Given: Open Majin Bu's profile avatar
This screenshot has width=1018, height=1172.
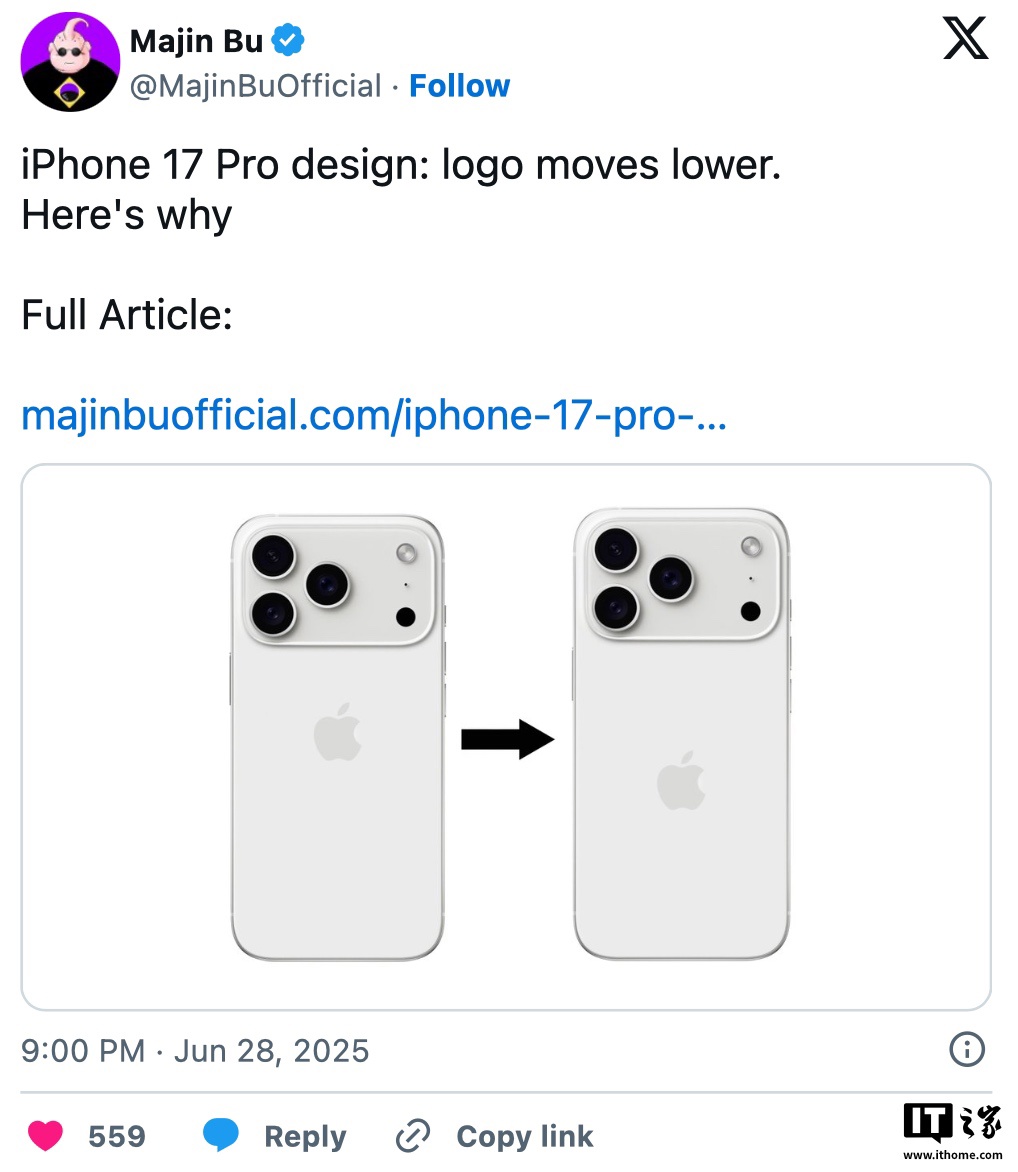Looking at the screenshot, I should (x=70, y=64).
